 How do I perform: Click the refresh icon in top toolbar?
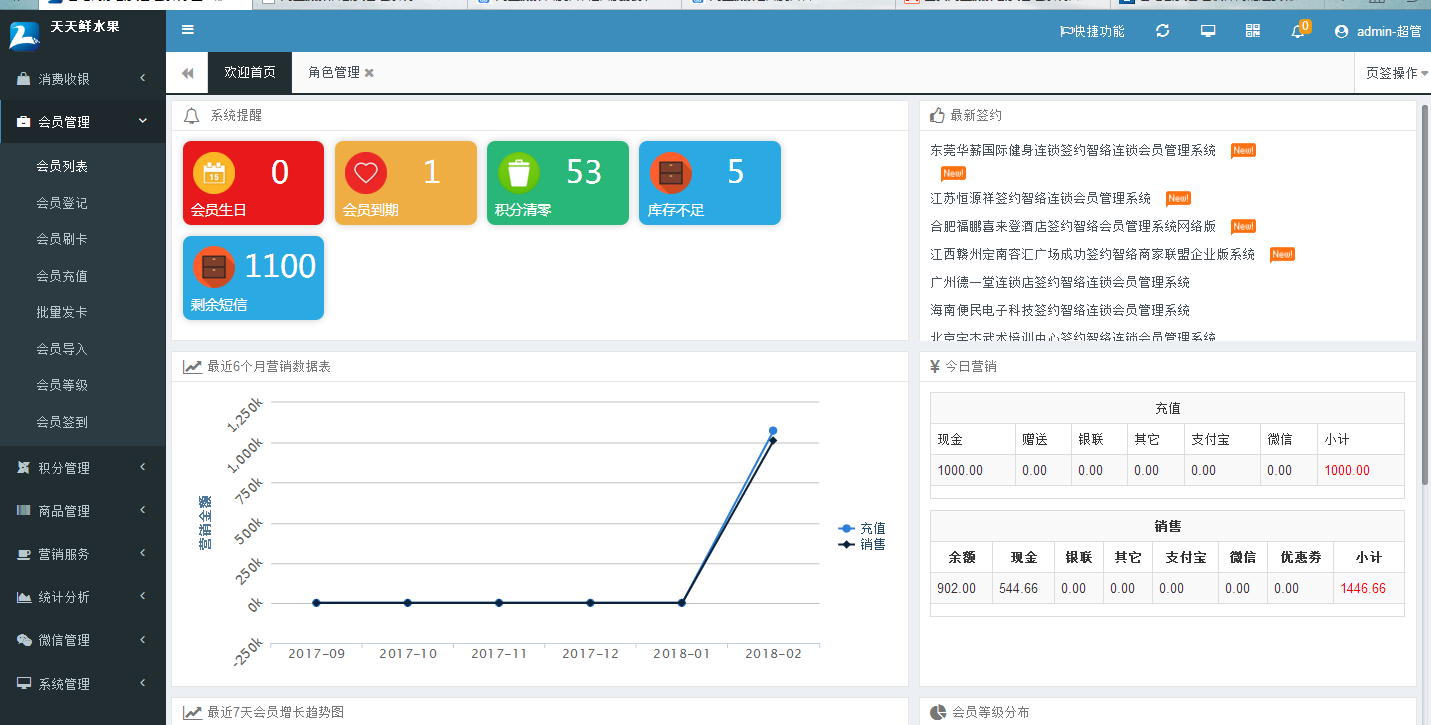1162,31
